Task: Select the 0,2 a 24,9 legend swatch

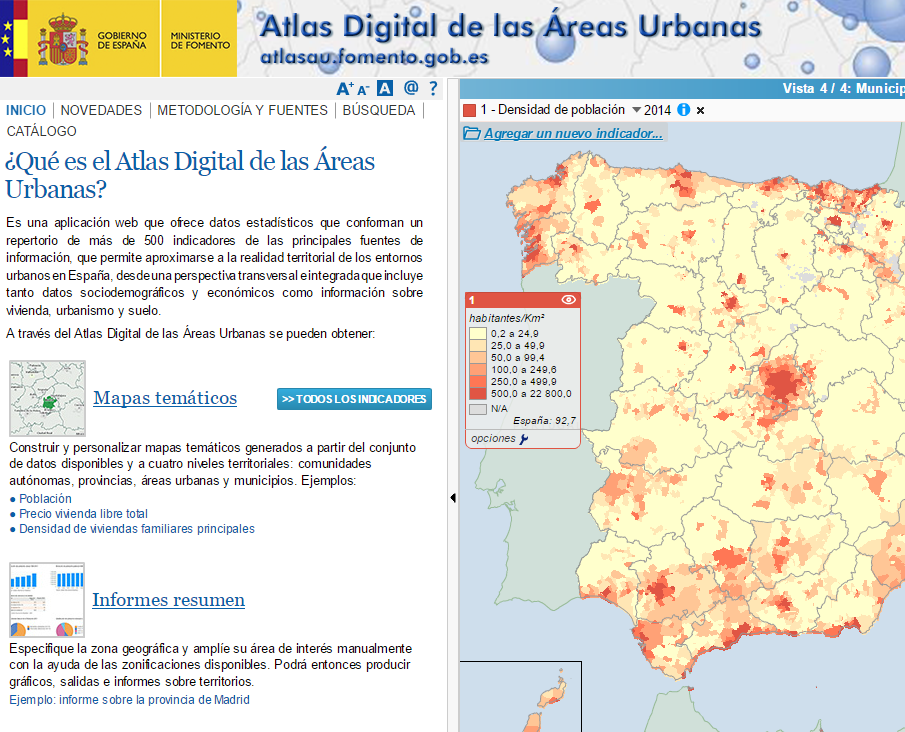Action: coord(478,334)
